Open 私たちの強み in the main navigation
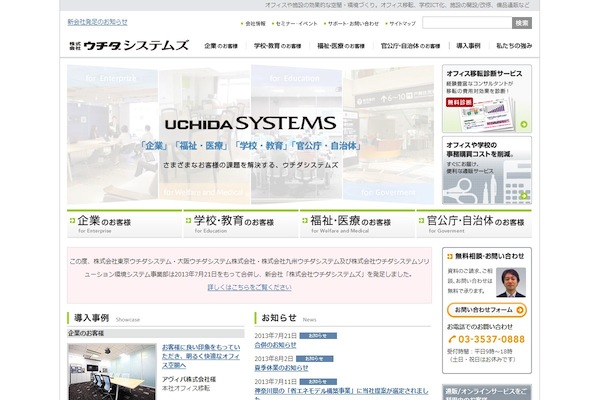Screen dimensions: 600x400 514,46
